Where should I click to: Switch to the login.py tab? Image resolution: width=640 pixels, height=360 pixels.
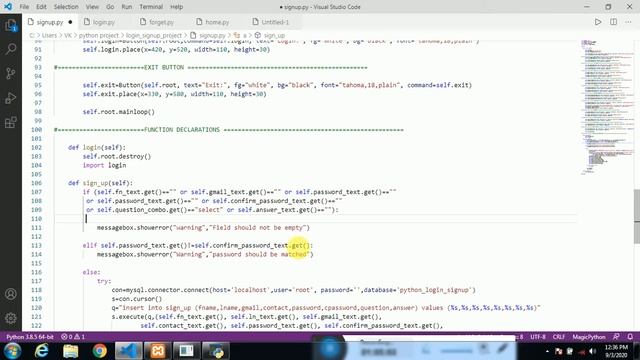coord(103,22)
